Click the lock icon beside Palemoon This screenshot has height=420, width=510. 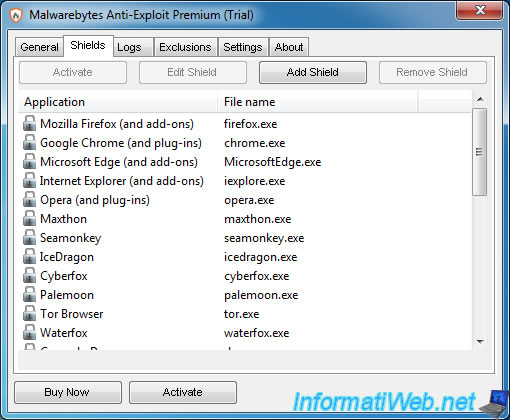[x=29, y=294]
